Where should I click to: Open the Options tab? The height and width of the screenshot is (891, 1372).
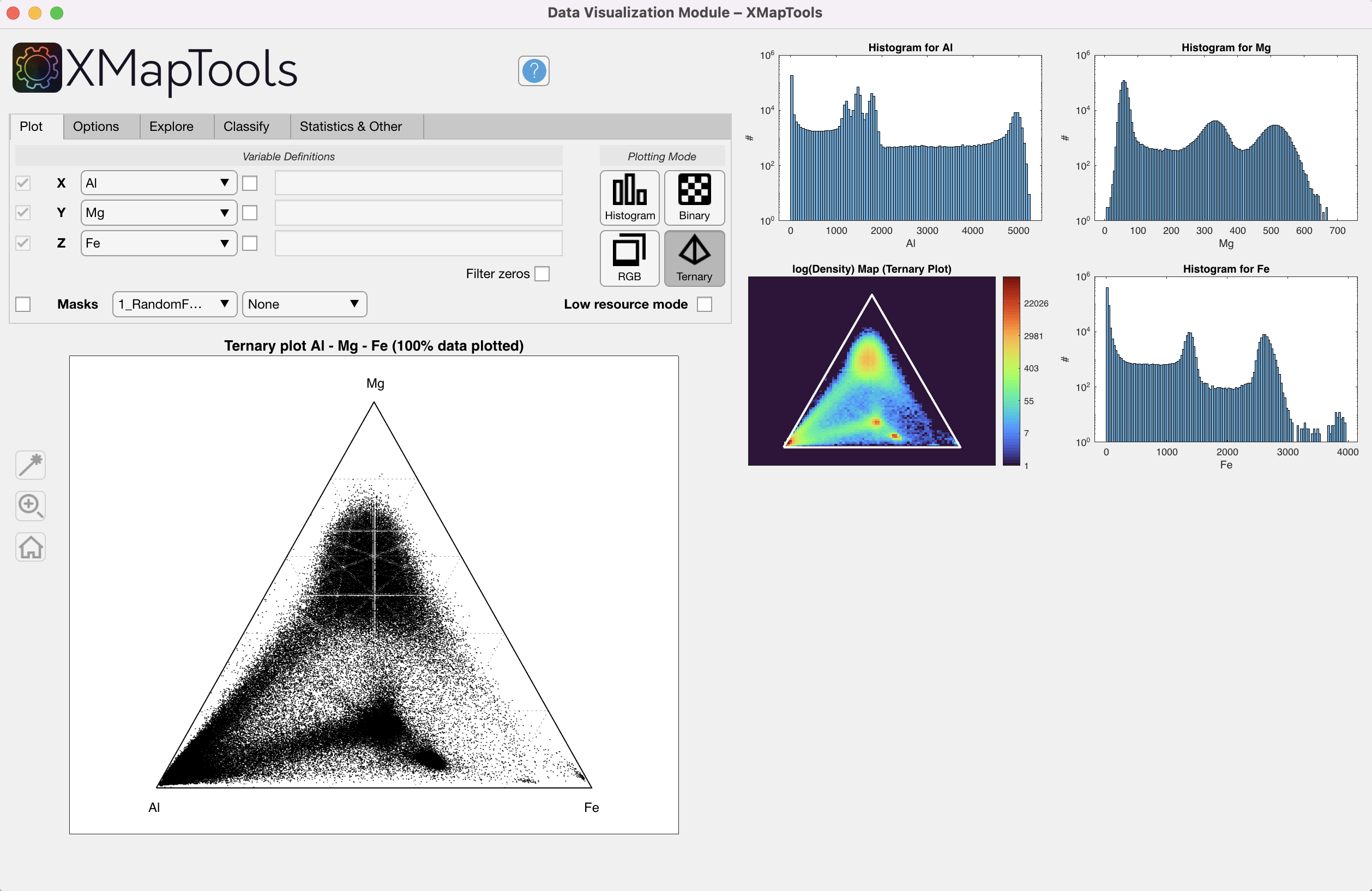click(95, 126)
